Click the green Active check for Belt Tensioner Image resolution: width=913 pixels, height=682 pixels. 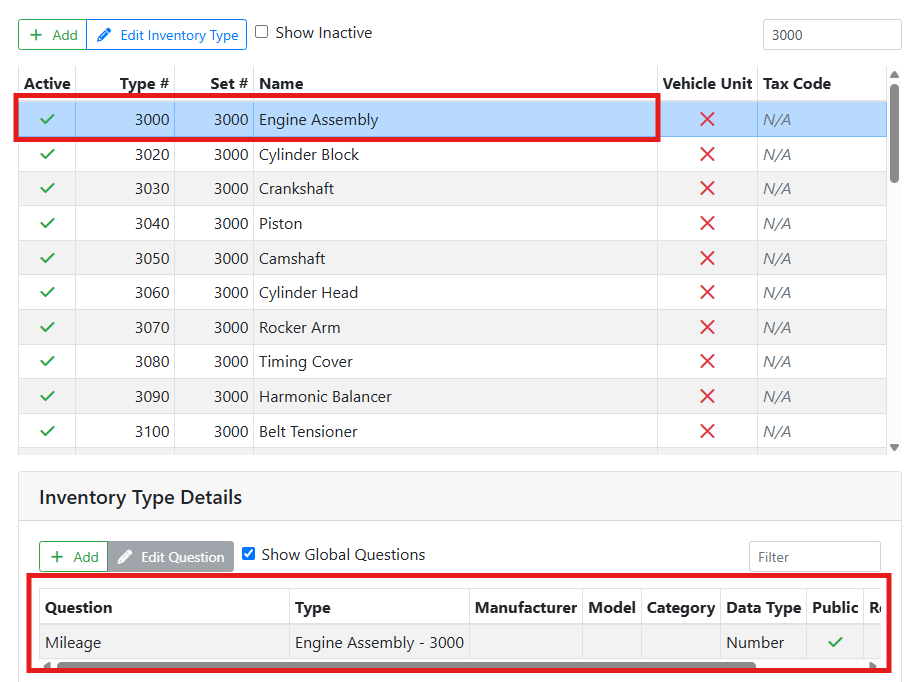47,431
